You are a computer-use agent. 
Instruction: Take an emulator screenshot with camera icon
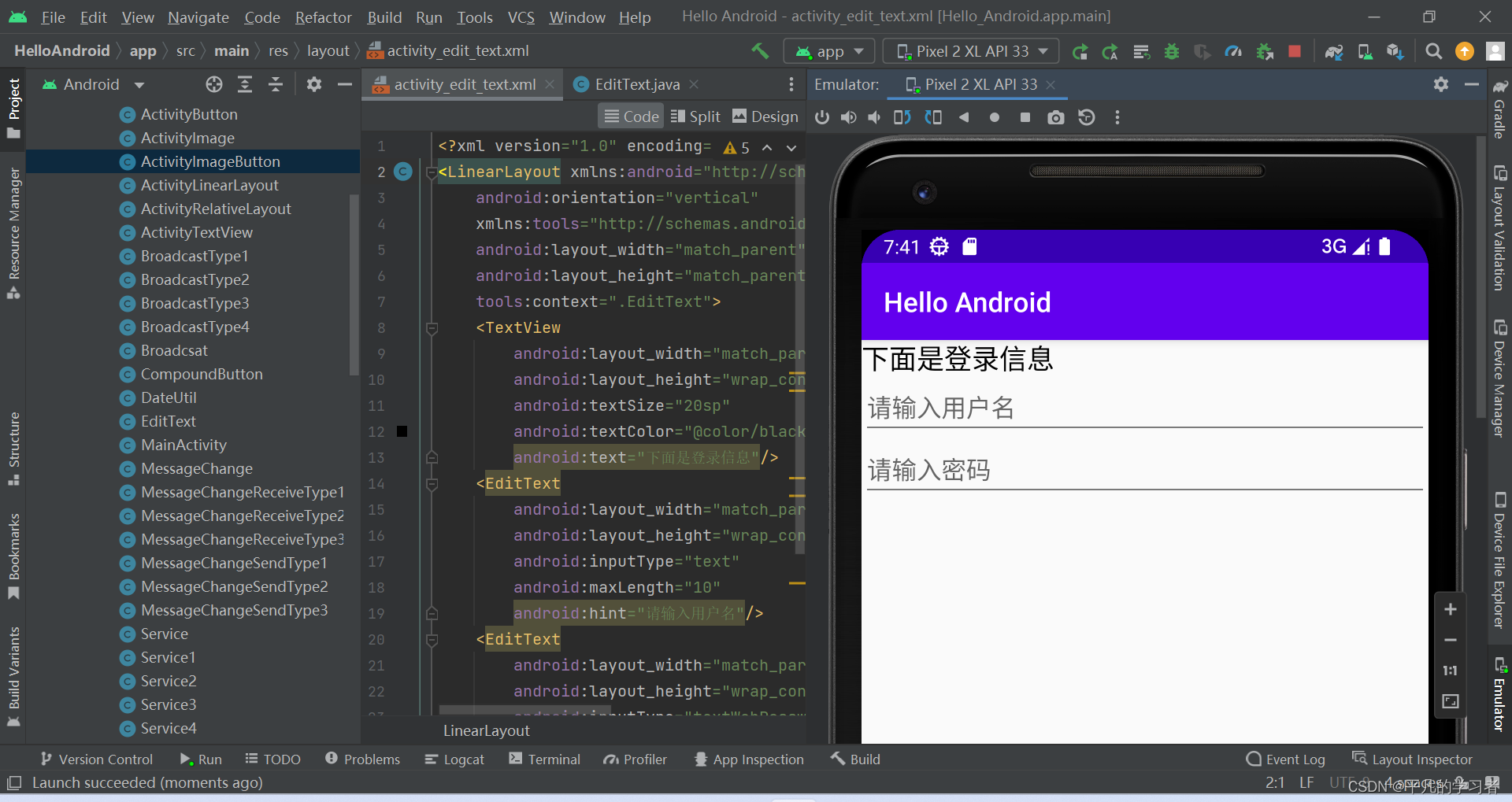[x=1056, y=117]
